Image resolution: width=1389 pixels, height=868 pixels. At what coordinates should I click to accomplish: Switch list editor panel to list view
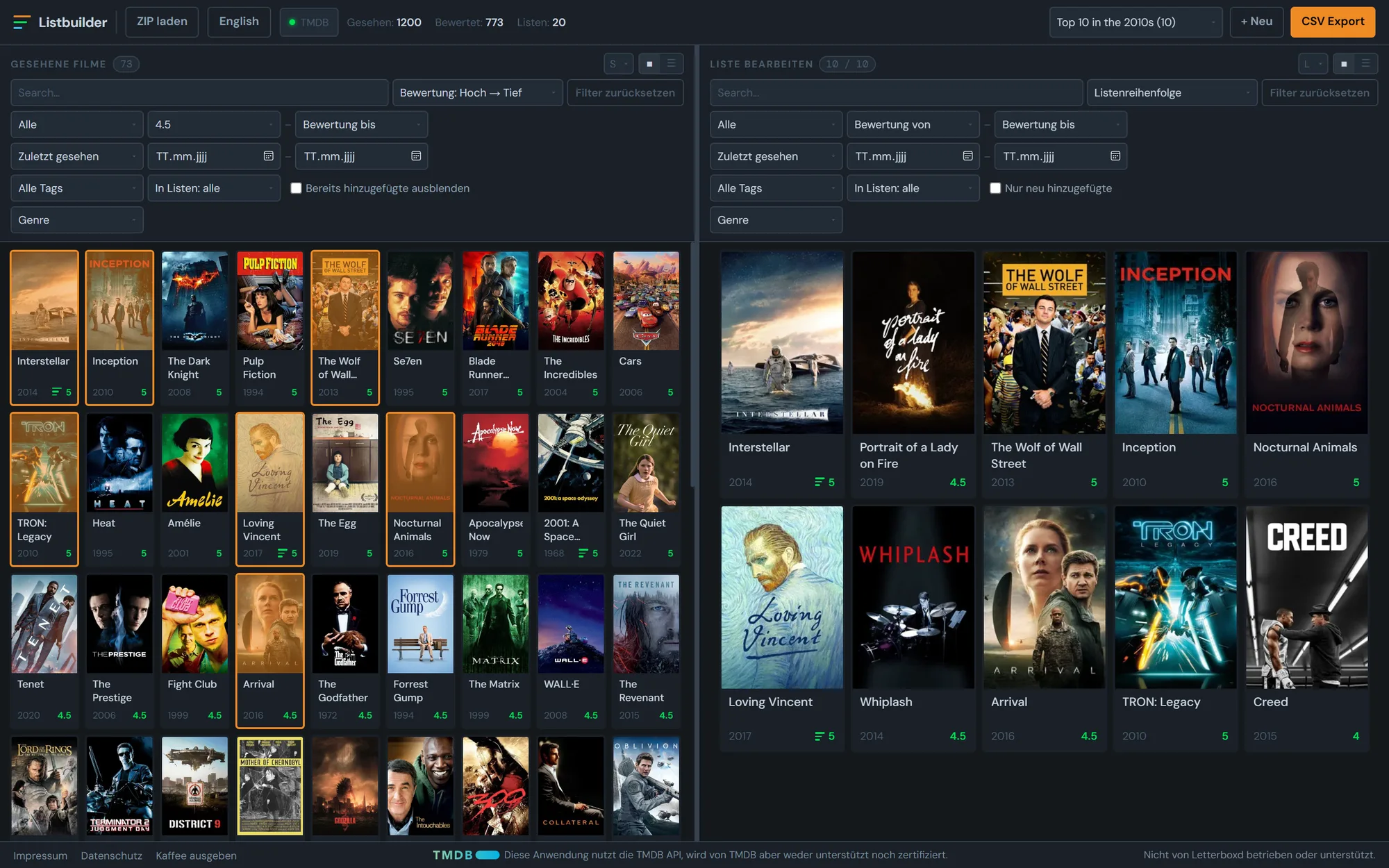pyautogui.click(x=1366, y=64)
